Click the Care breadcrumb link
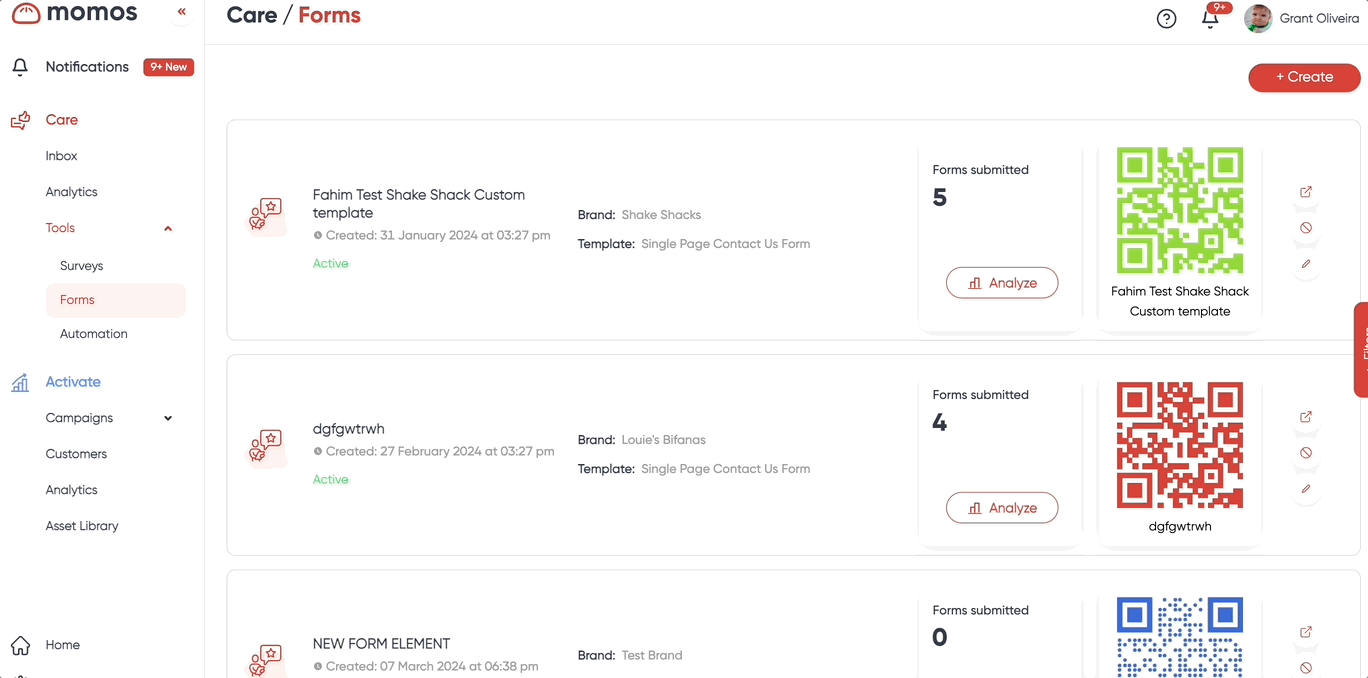Image resolution: width=1368 pixels, height=678 pixels. (x=251, y=16)
